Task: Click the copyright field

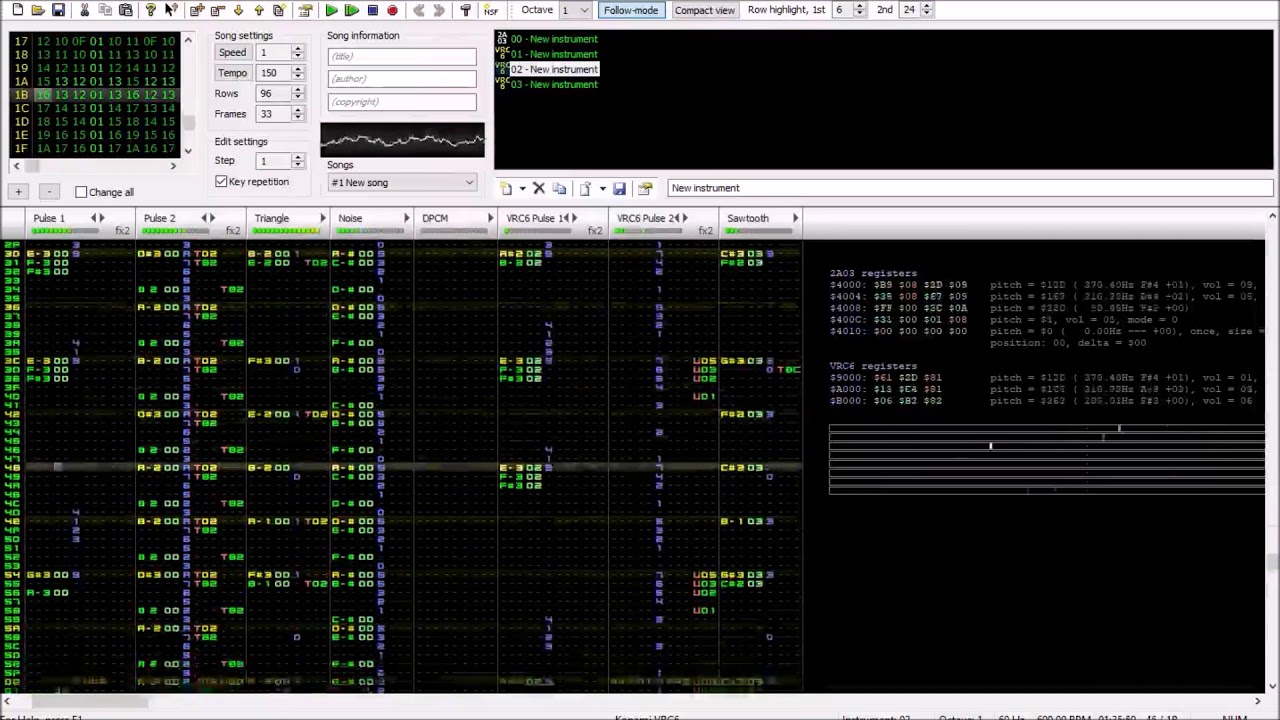Action: coord(402,102)
